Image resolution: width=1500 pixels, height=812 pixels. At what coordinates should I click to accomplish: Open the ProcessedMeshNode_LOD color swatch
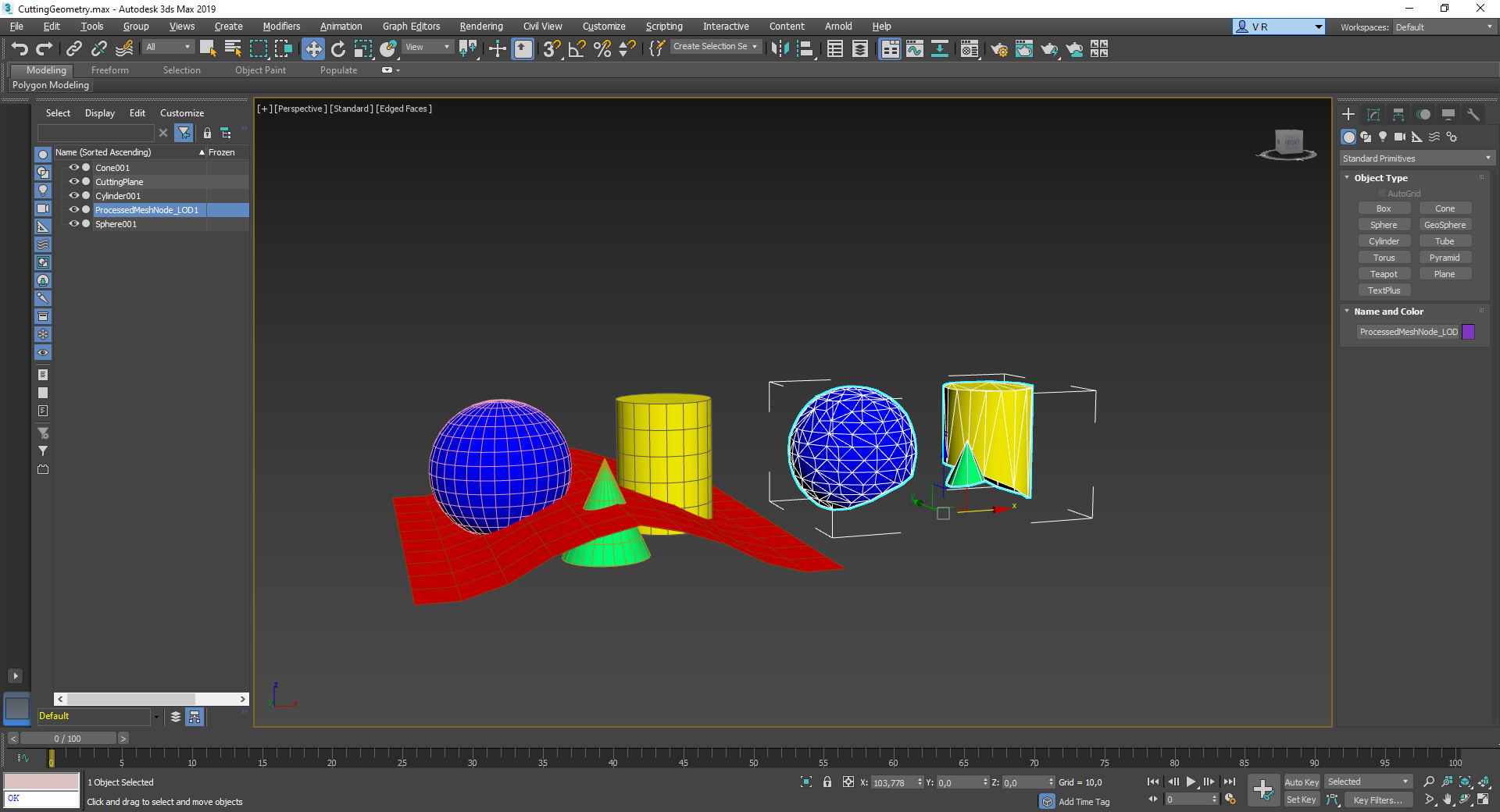coord(1469,332)
